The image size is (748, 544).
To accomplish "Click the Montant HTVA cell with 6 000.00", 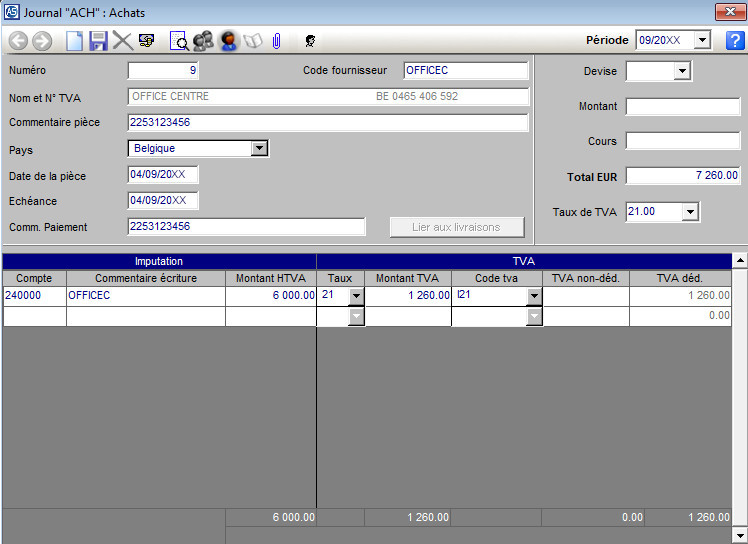I will (270, 296).
